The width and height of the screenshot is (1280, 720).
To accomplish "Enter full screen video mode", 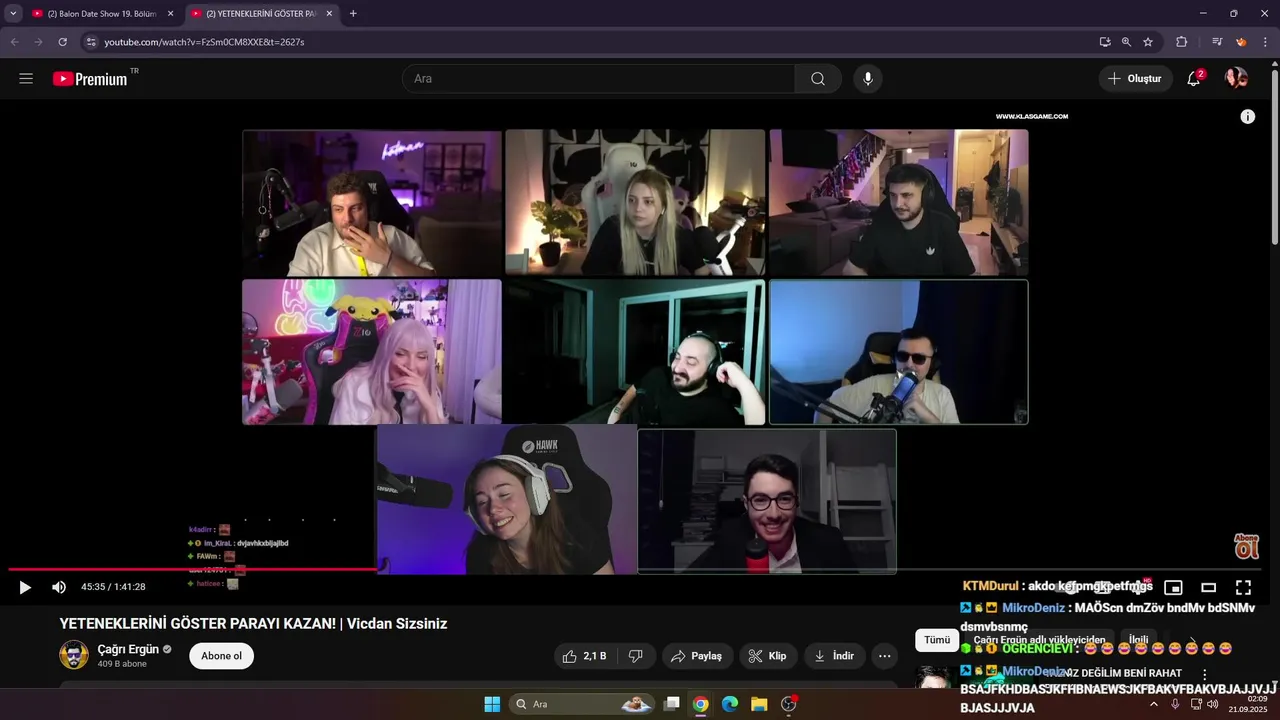I will coord(1243,587).
